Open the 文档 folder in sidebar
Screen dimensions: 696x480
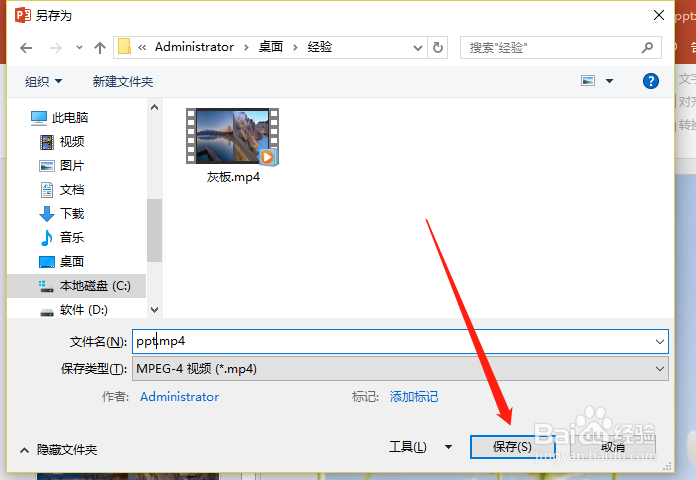click(62, 190)
